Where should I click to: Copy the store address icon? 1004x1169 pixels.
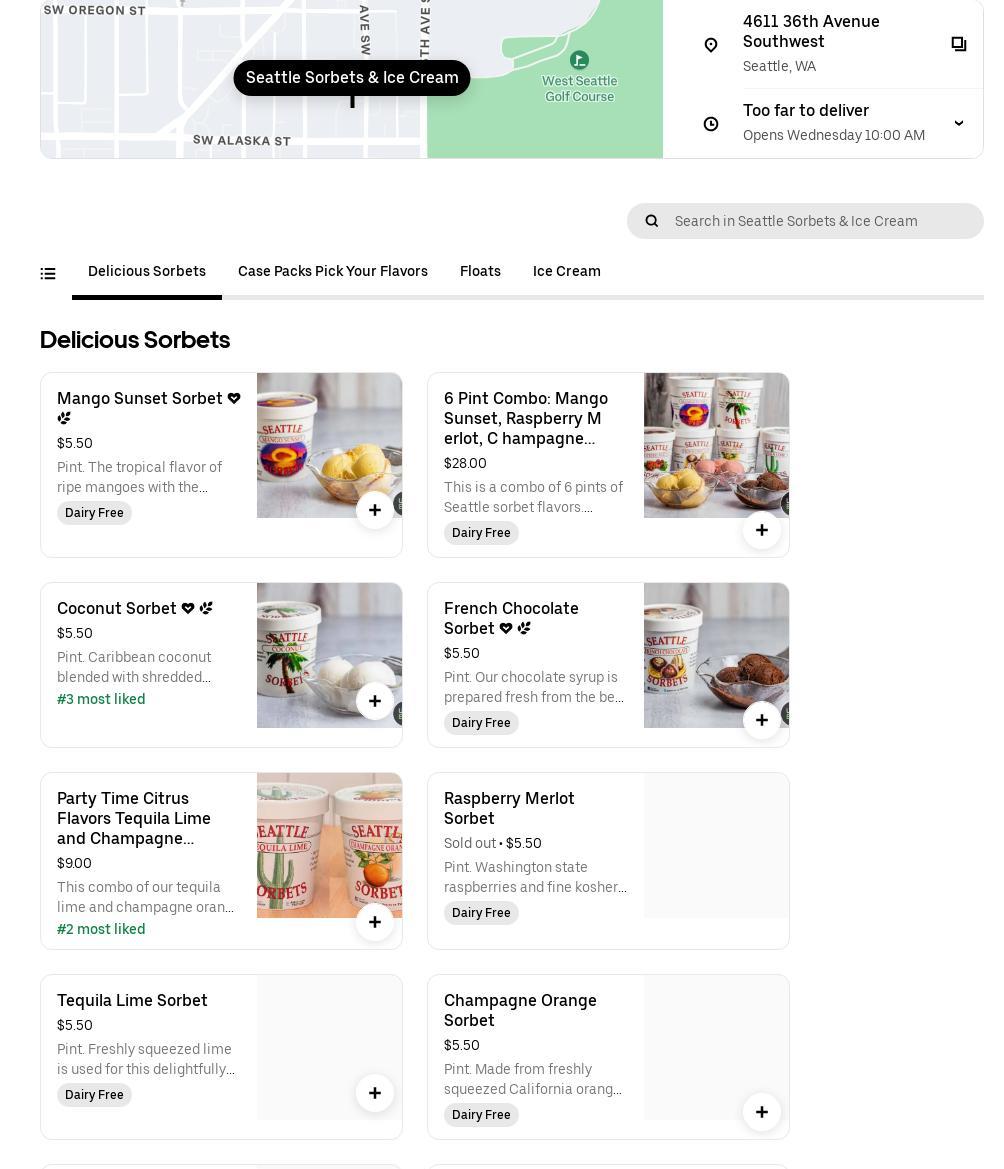(958, 44)
